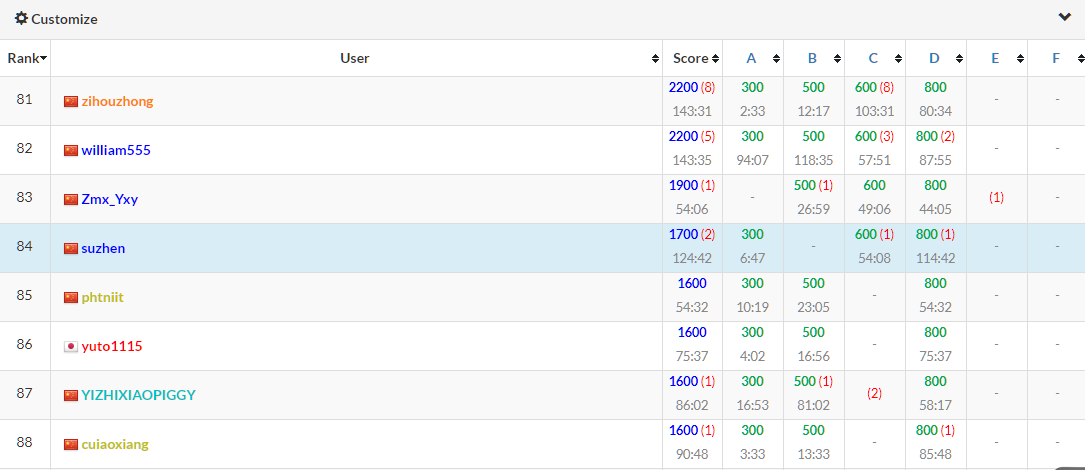Open suzhen user profile
This screenshot has height=470, width=1085.
[103, 248]
